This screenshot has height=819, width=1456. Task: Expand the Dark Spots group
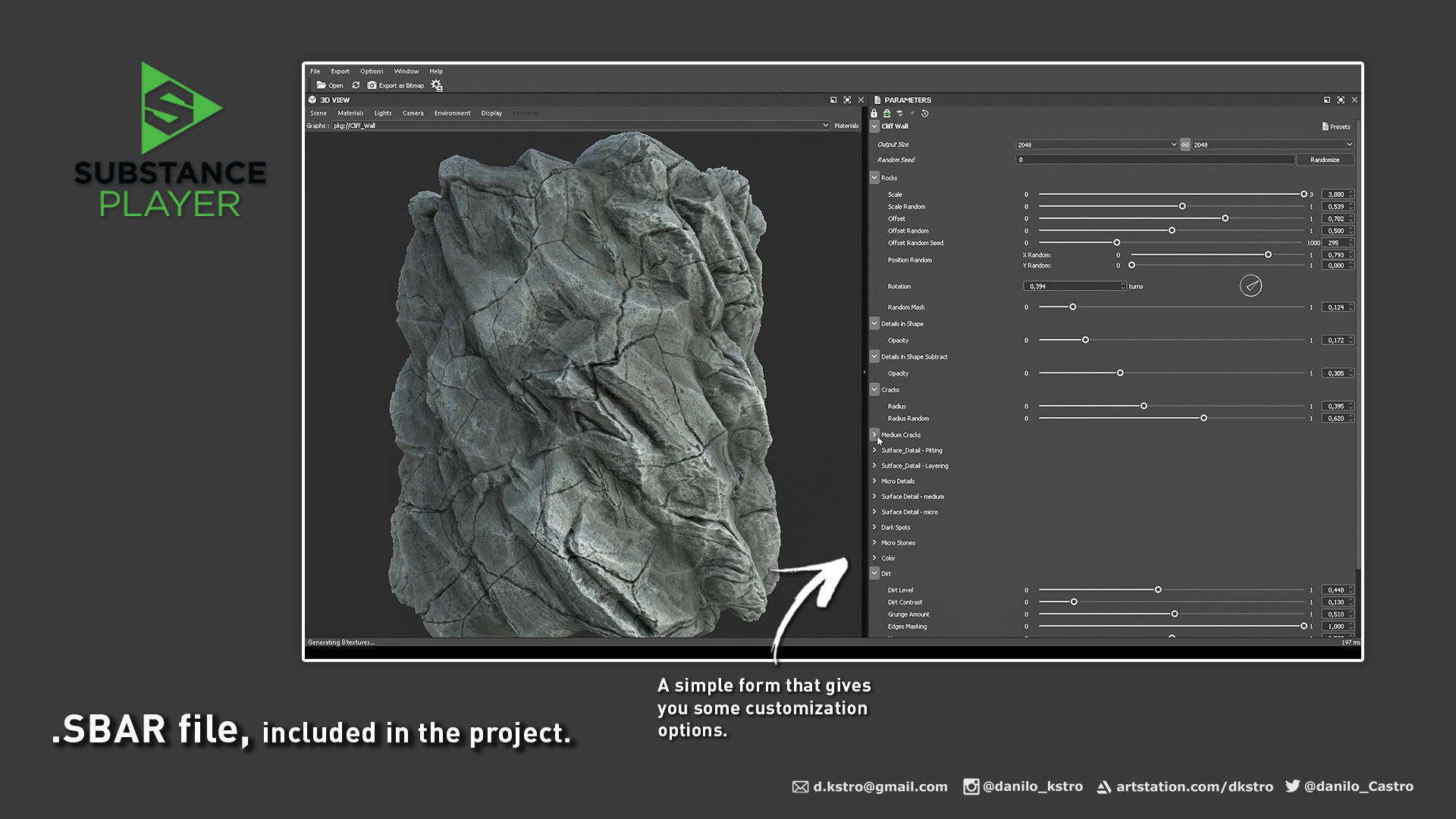coord(874,527)
